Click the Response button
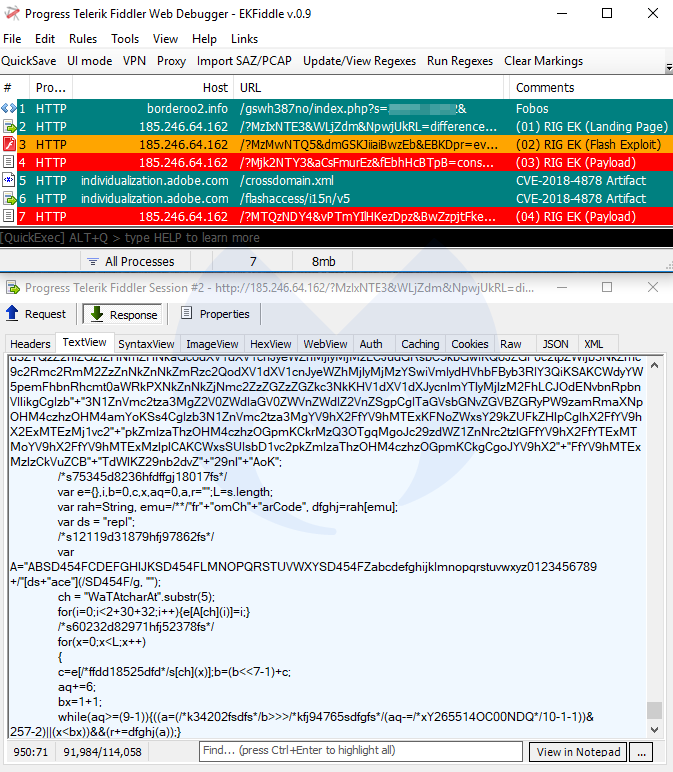673x772 pixels. (121, 314)
